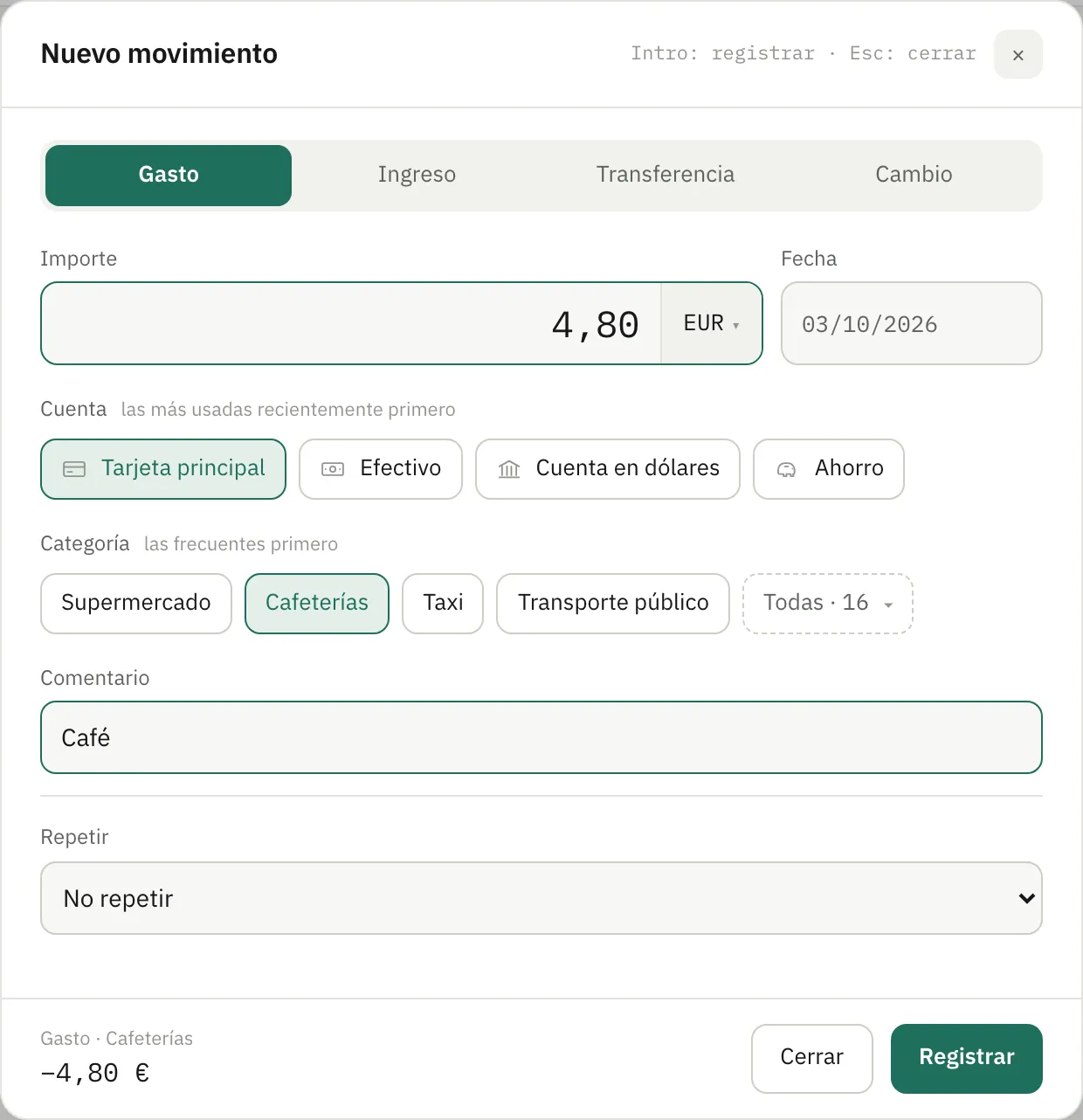Select the Tarjeta principal account chip
The width and height of the screenshot is (1083, 1120).
pyautogui.click(x=163, y=469)
